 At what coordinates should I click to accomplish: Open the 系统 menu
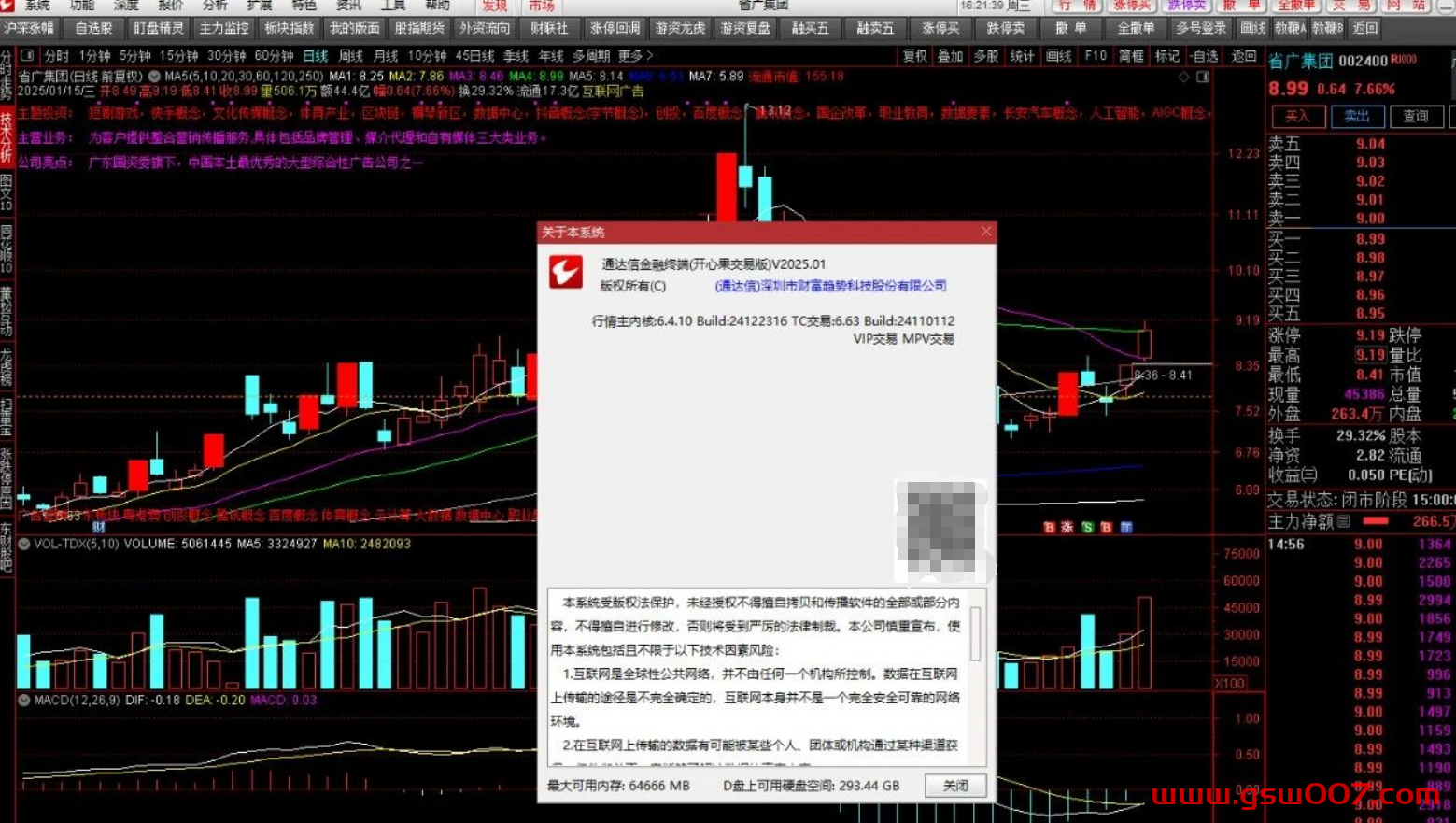(37, 6)
